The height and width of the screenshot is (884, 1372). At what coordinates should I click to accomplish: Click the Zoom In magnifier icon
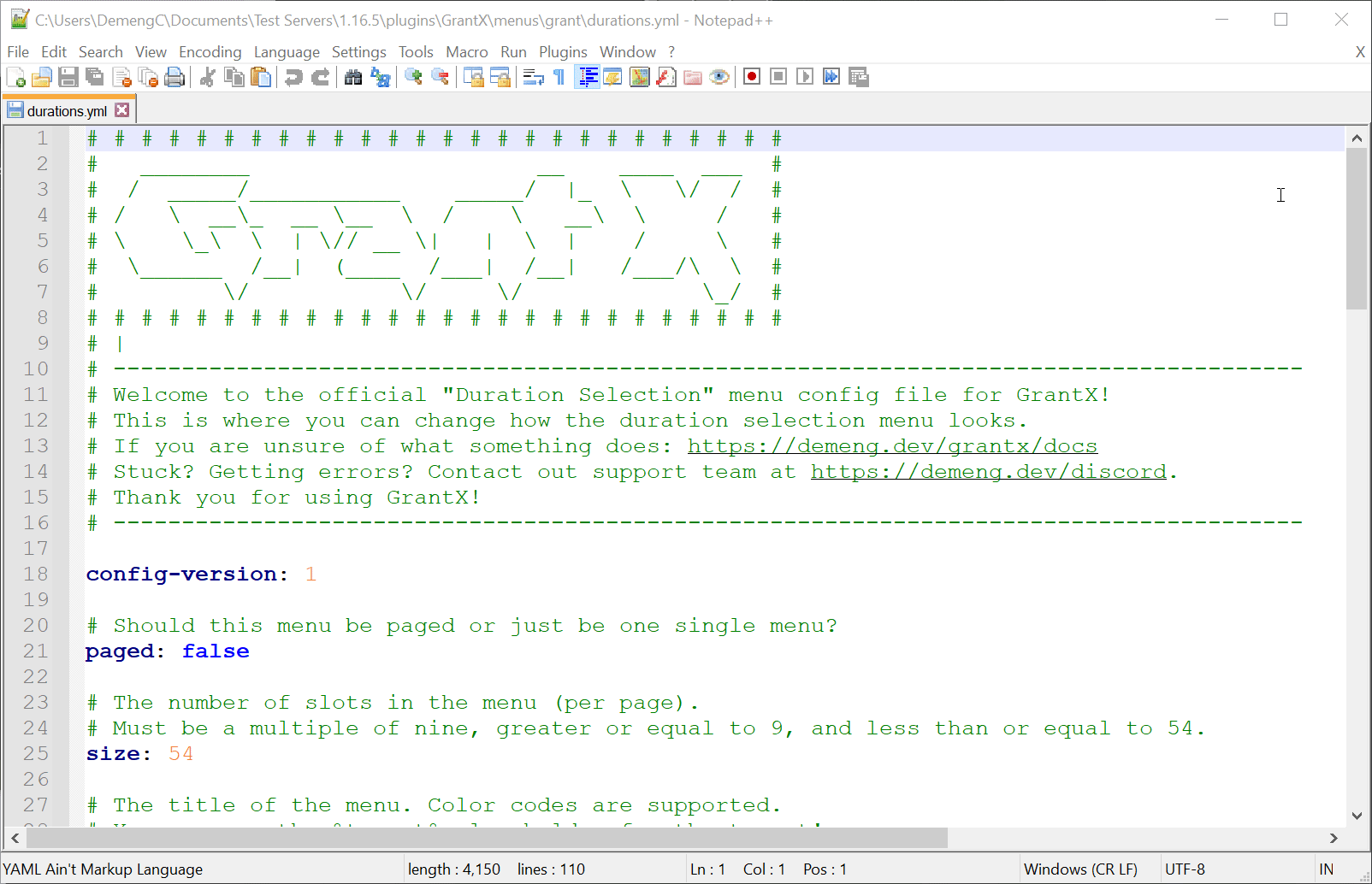[413, 77]
